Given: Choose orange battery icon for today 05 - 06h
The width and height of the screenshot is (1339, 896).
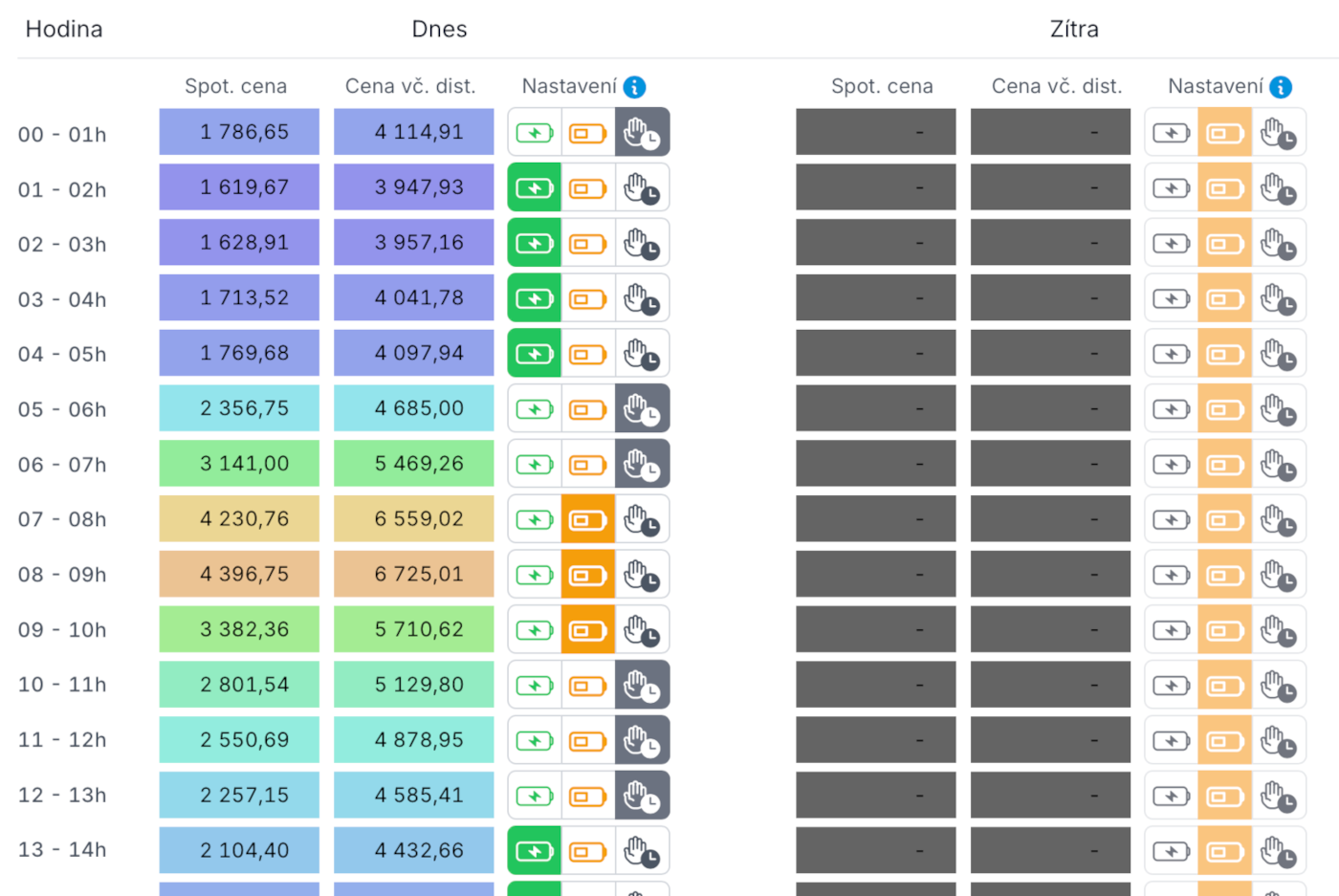Looking at the screenshot, I should pos(588,409).
